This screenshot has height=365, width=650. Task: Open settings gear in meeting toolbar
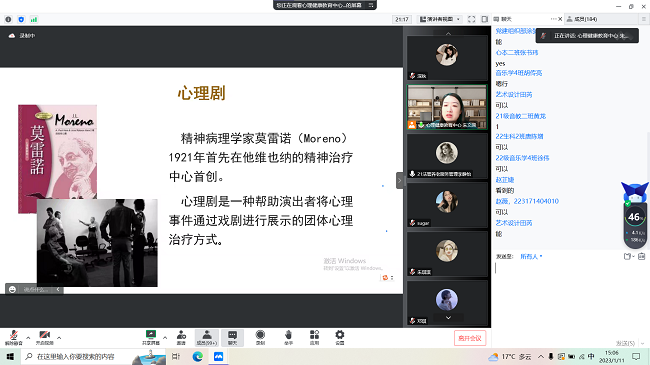click(x=340, y=338)
